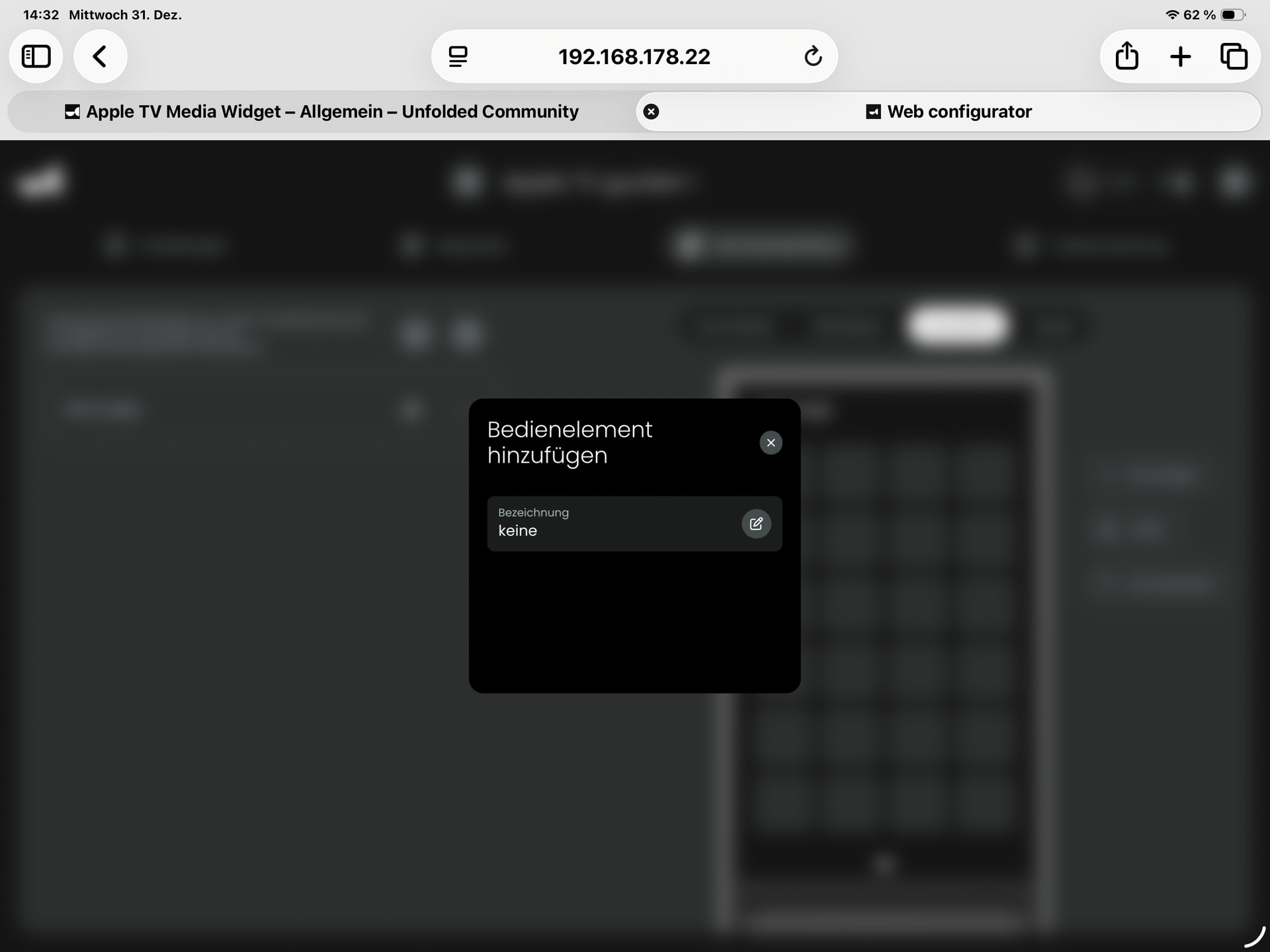Screen dimensions: 1270x952
Task: Click the Bezeichnung field showing keine
Action: pyautogui.click(x=609, y=524)
